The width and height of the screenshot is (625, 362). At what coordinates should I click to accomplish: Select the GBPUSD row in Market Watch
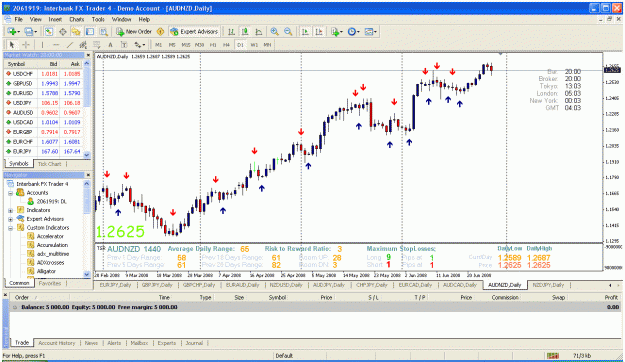coord(44,83)
